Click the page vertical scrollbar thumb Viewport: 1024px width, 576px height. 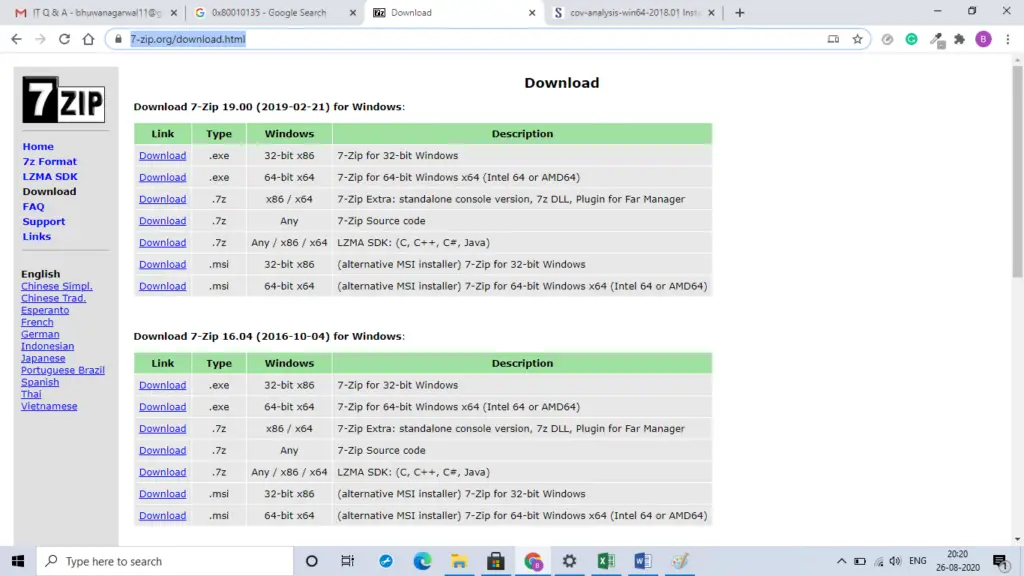(x=1017, y=171)
